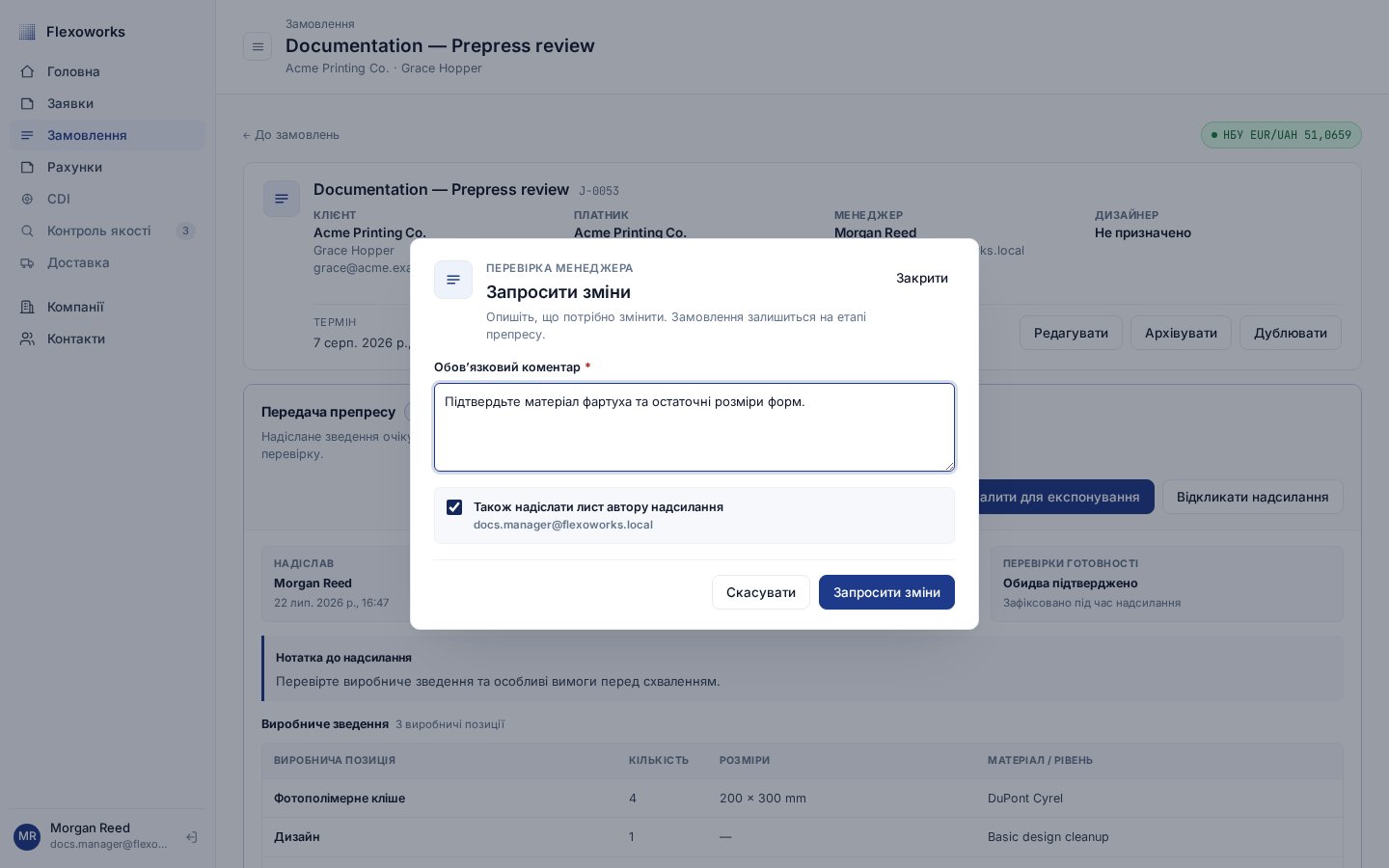Open Контакти people icon
Viewport: 1389px width, 868px height.
pyautogui.click(x=28, y=339)
